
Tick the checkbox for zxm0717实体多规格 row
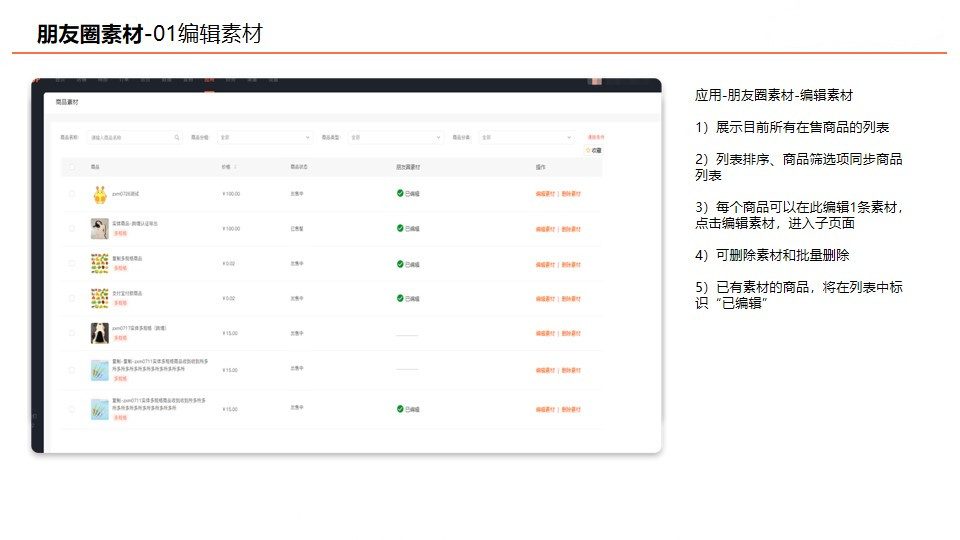72,334
